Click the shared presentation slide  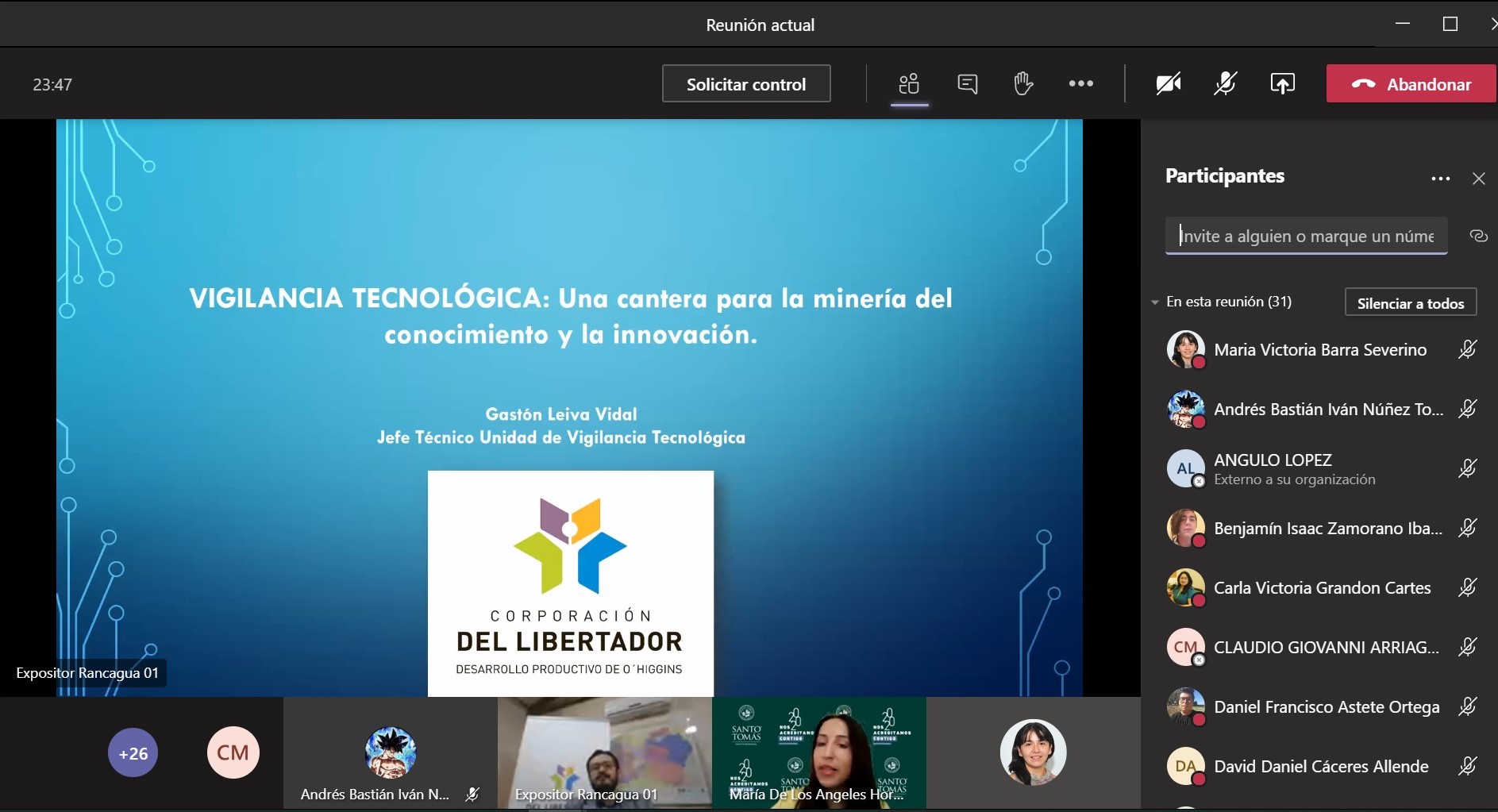point(569,408)
